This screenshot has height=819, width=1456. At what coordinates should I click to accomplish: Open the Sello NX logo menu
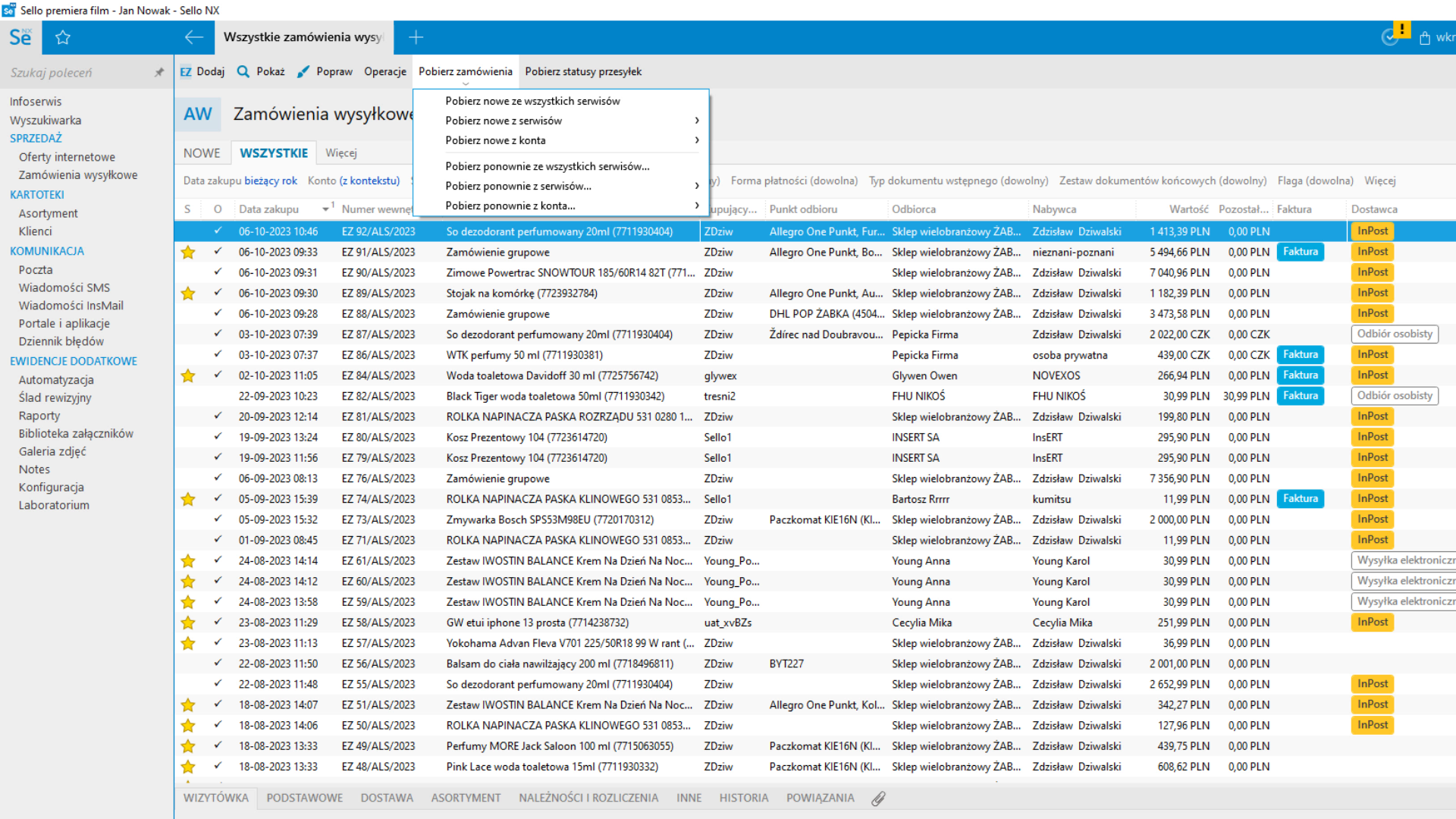pos(20,37)
